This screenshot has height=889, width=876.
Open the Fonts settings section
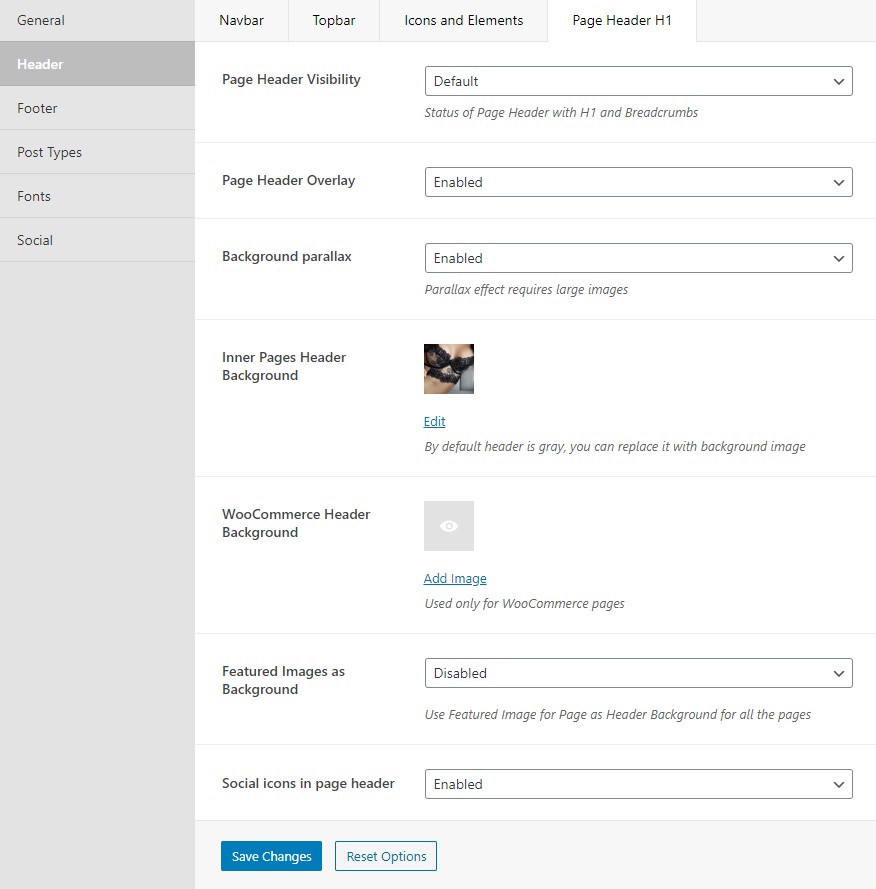(x=98, y=196)
